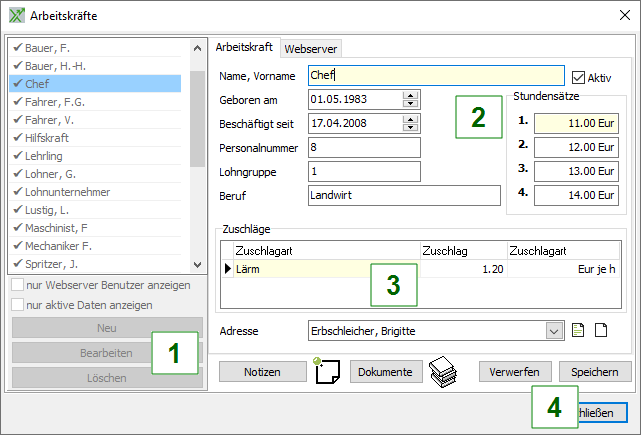Screen dimensions: 641x435
Task: Click the Verwerfen button
Action: (x=515, y=372)
